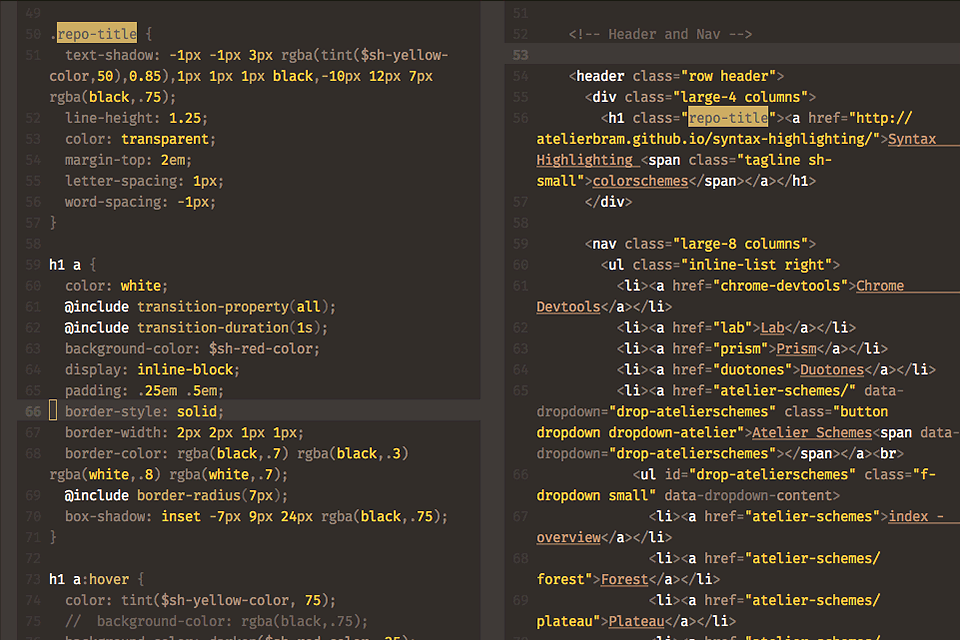Click the 'margin-top: 2em;' line

click(129, 160)
